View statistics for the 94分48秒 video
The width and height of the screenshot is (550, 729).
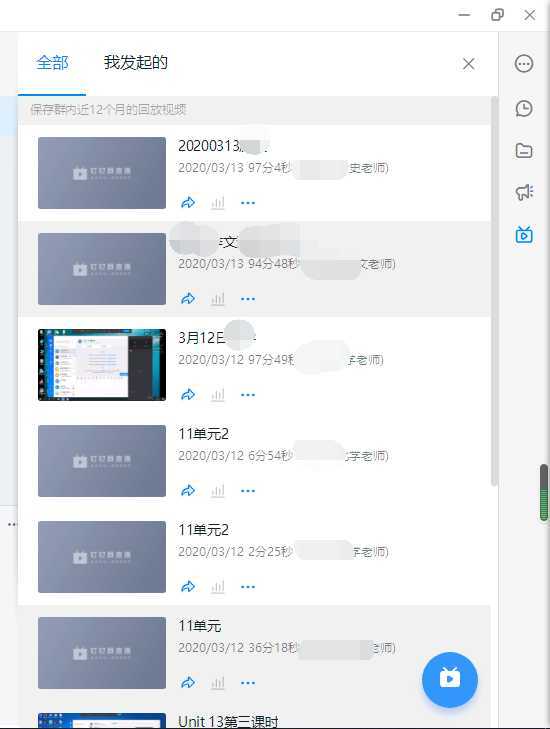pos(218,298)
